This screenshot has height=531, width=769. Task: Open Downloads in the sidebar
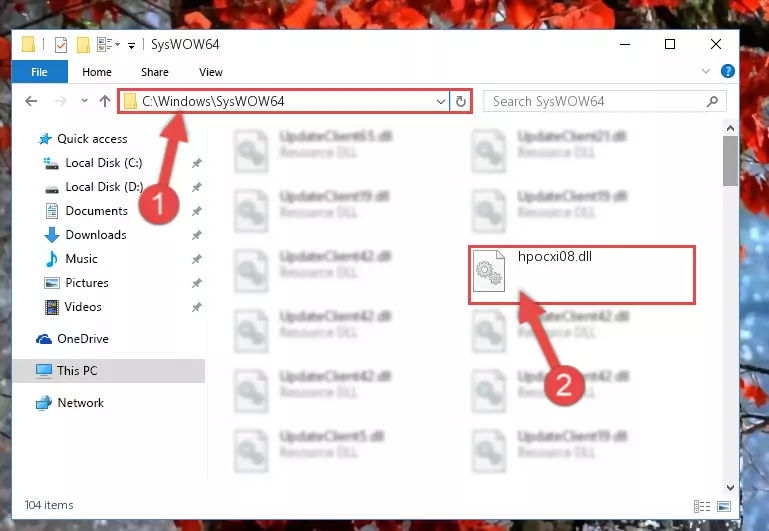pos(96,235)
